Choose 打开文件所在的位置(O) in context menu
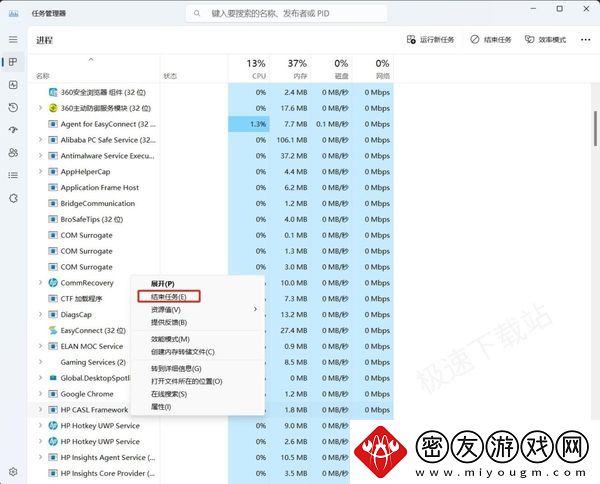600x484 pixels. coord(197,381)
